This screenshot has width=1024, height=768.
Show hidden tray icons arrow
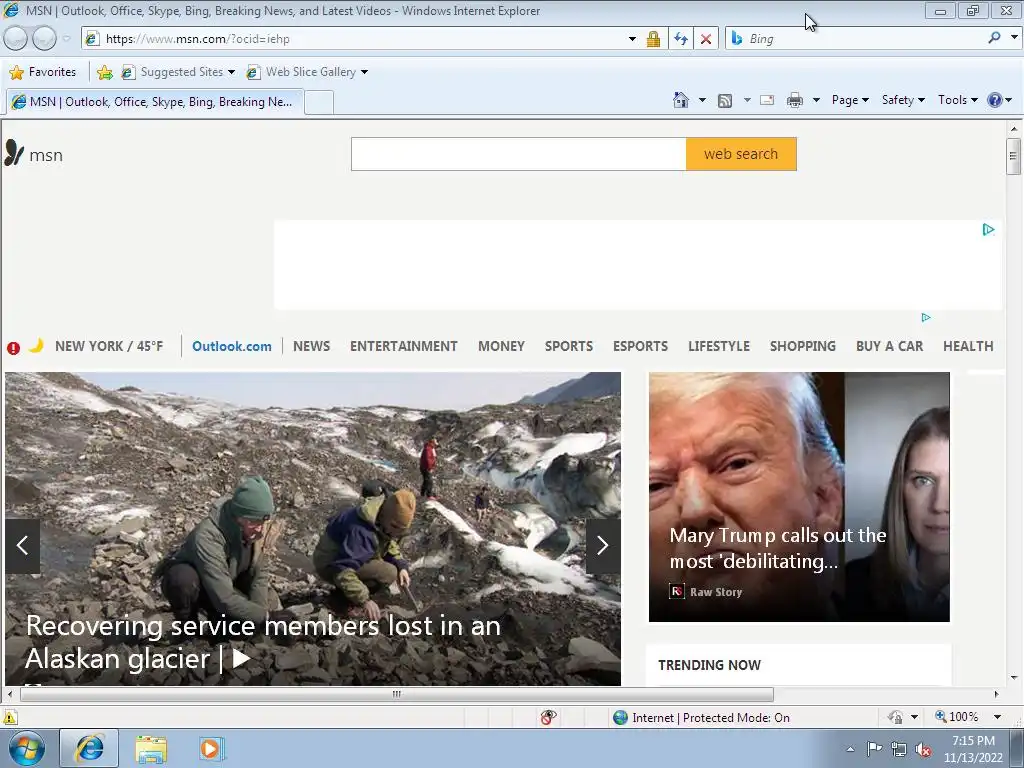850,749
